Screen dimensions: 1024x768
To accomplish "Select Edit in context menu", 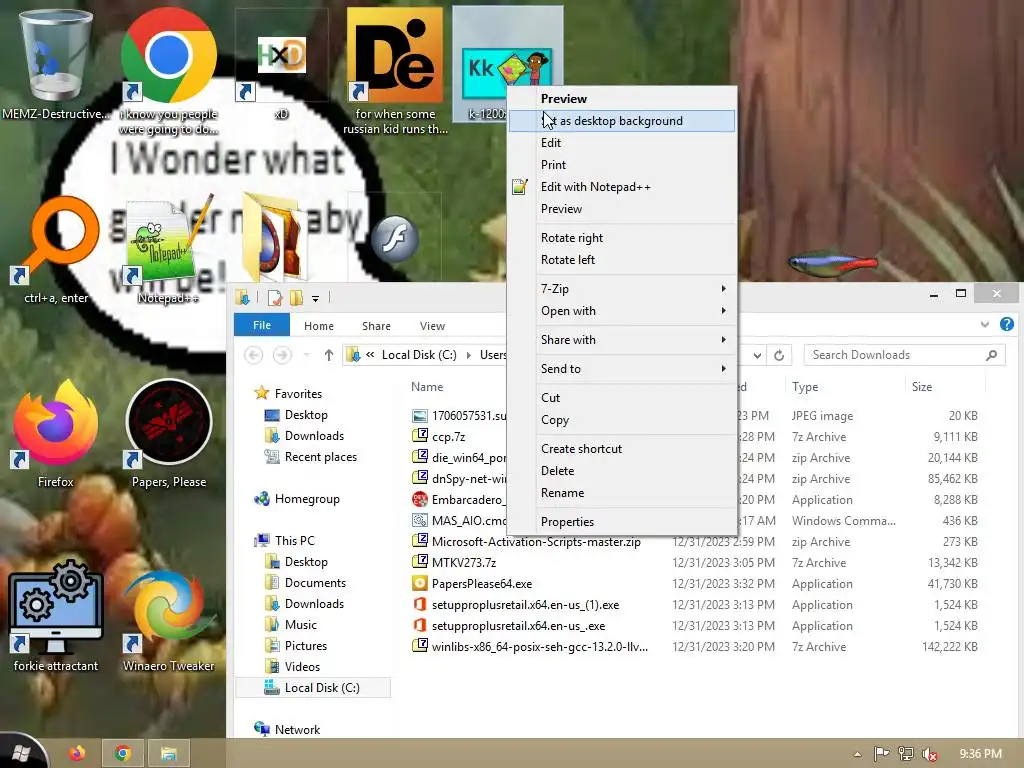I will point(622,143).
